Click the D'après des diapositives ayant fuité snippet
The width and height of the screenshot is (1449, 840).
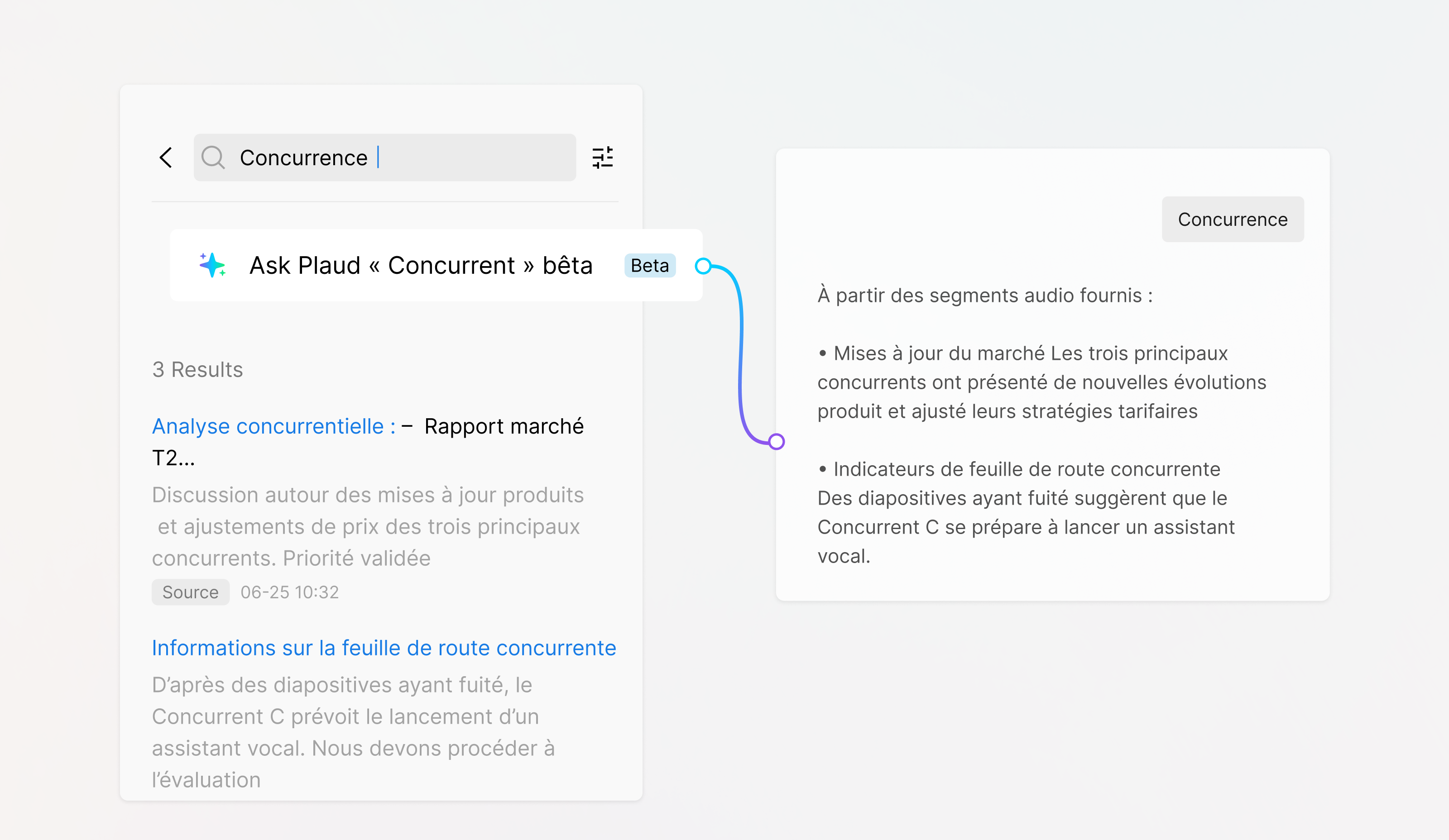354,732
